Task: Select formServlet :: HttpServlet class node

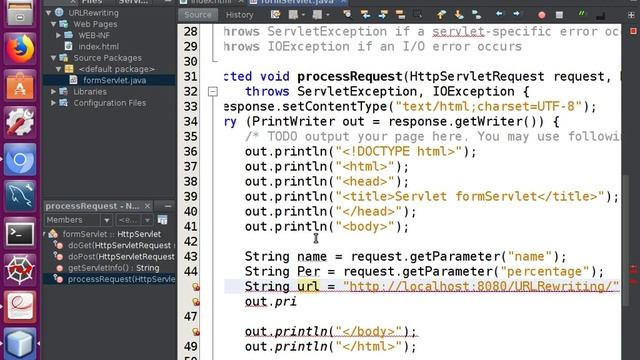Action: point(111,234)
